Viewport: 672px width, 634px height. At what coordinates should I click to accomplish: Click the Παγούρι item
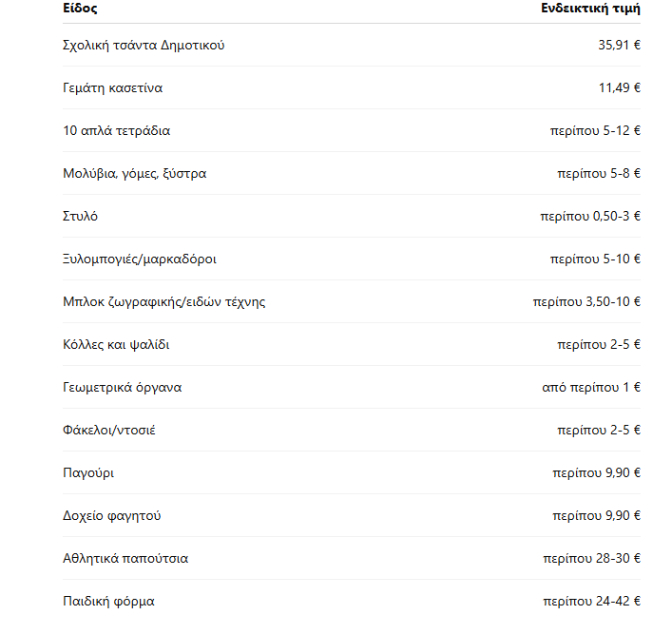pos(89,473)
